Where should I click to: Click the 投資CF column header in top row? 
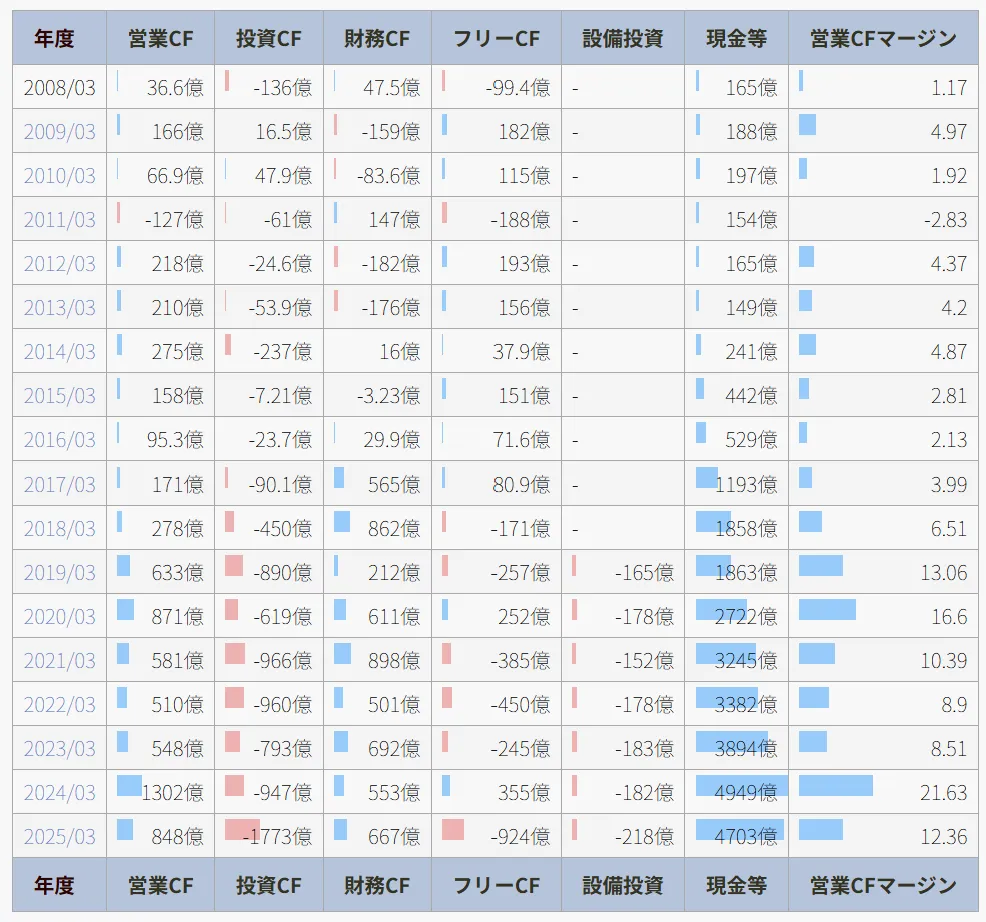(268, 39)
